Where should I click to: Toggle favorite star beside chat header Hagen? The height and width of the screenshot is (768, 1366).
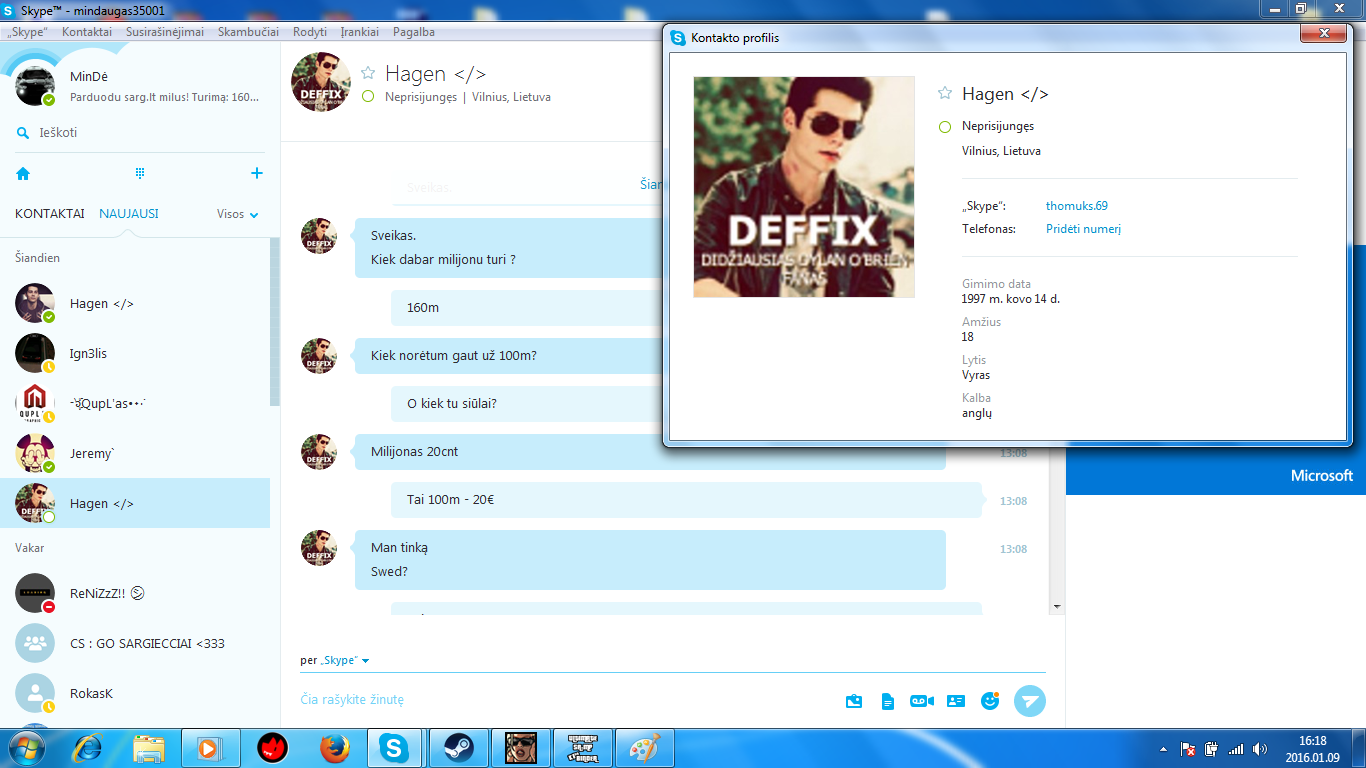(x=368, y=73)
